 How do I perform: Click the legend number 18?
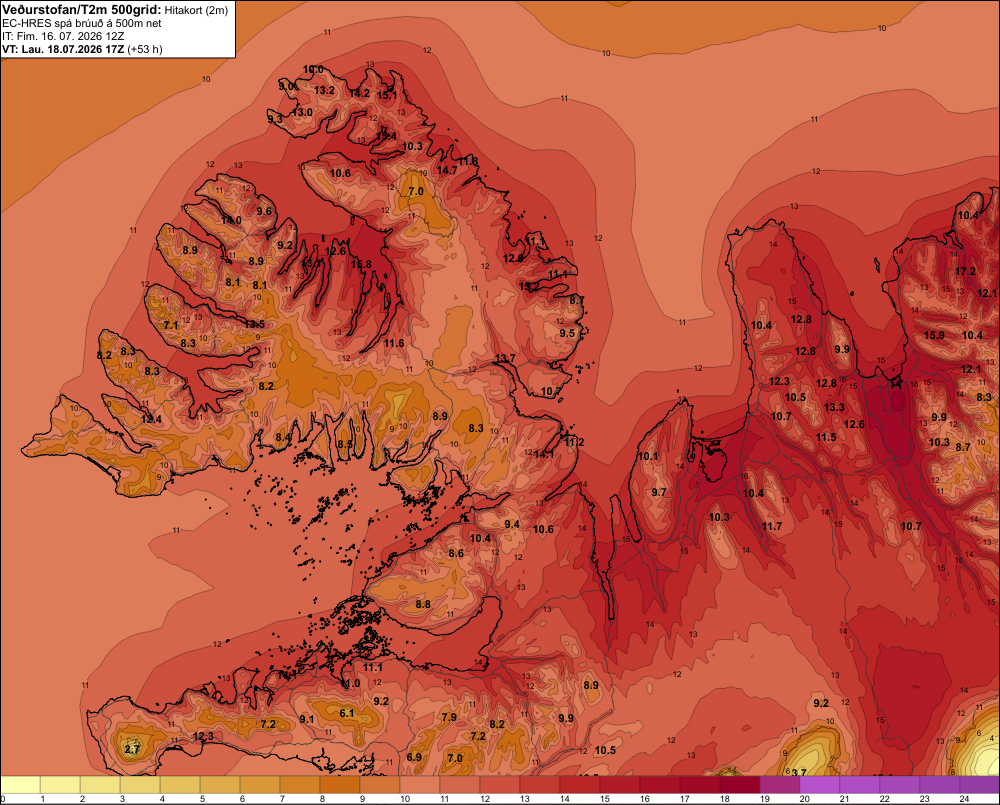coord(724,799)
